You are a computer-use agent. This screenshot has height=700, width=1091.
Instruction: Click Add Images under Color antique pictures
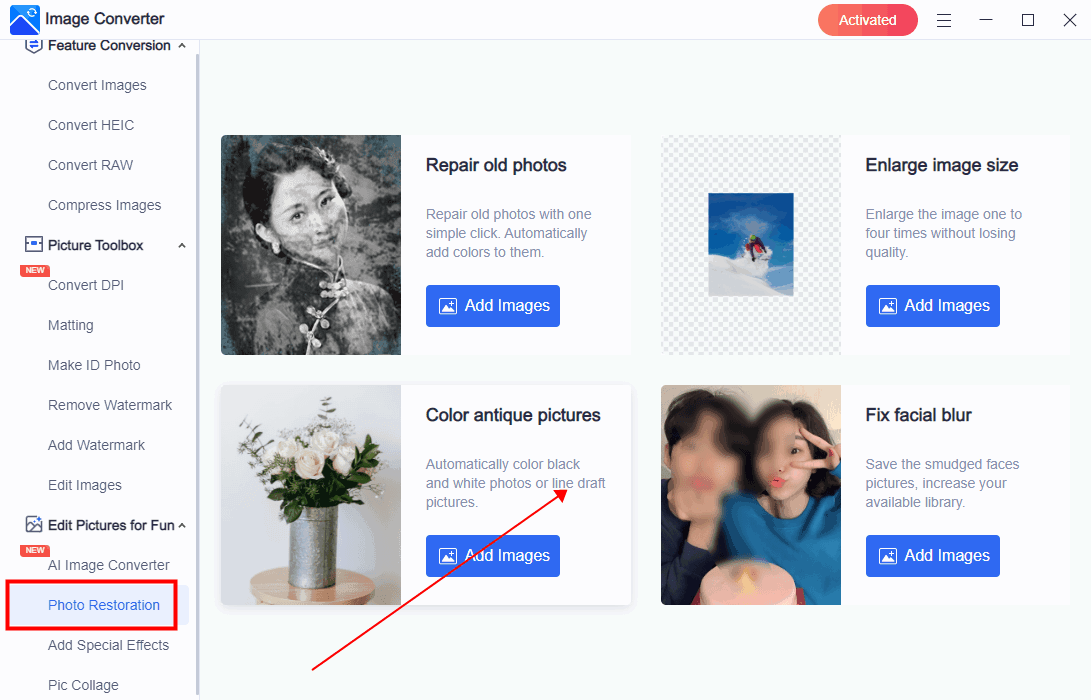click(x=493, y=556)
